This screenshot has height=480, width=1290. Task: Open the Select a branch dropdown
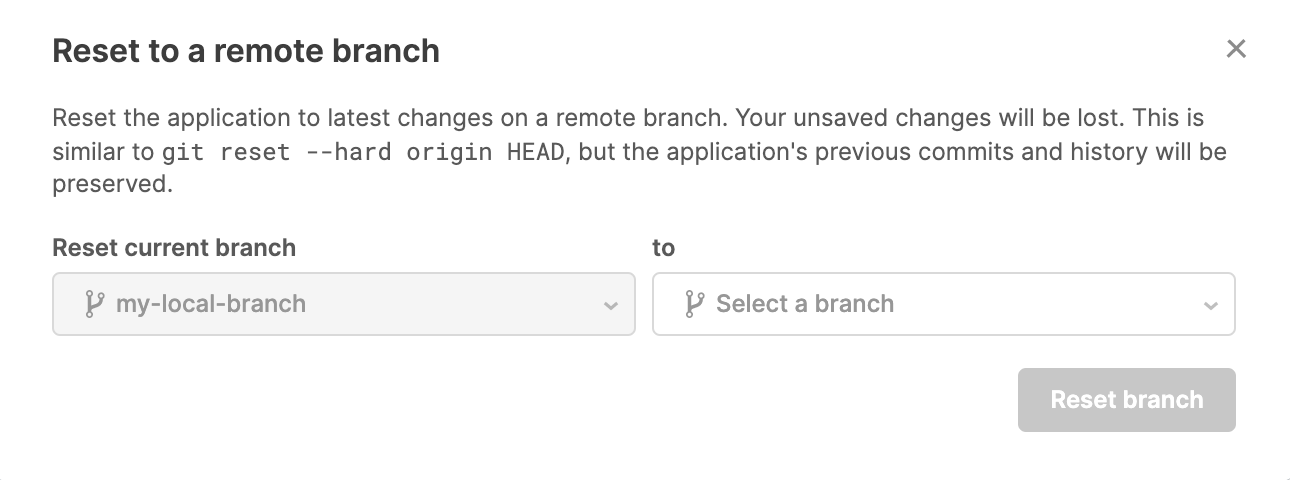click(944, 304)
